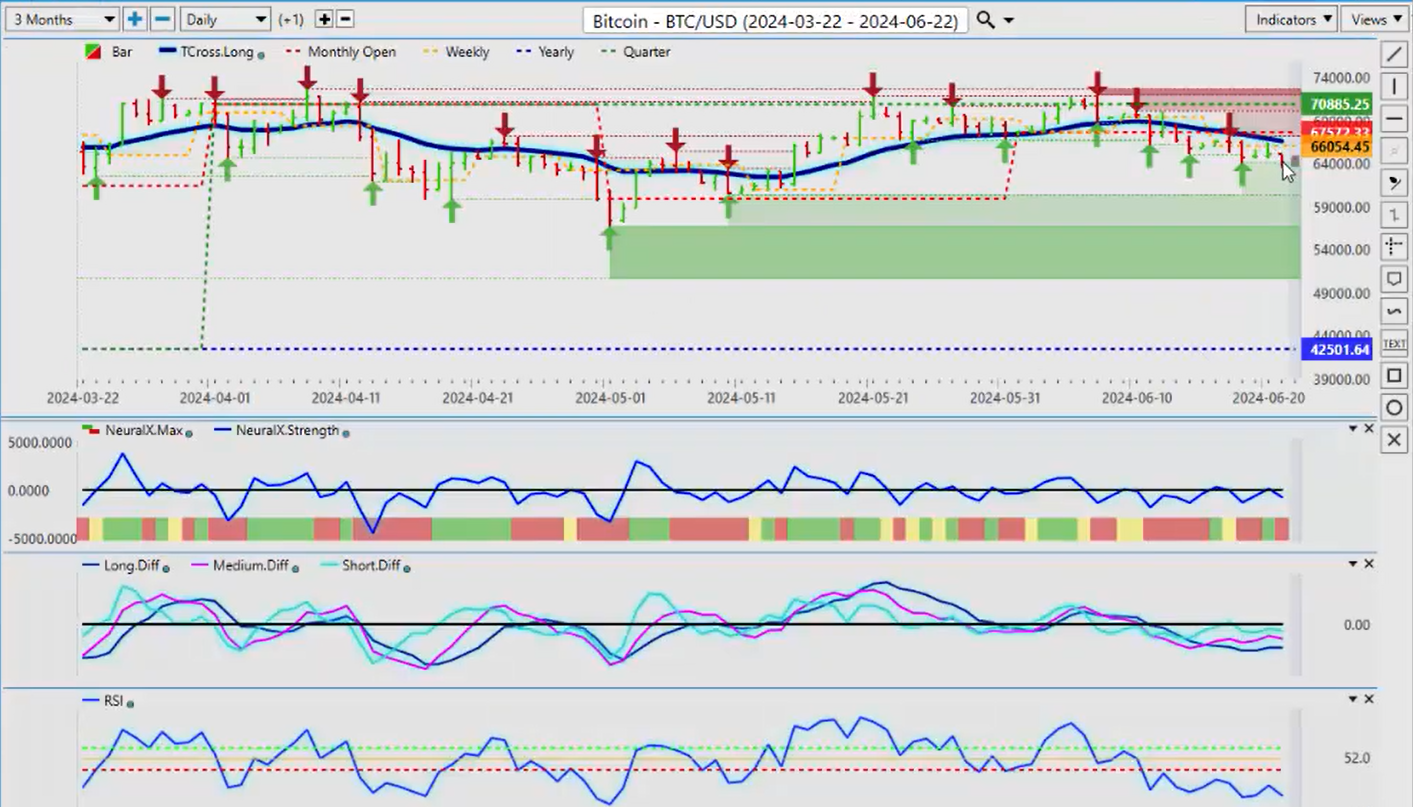
Task: Select the trend line drawing tool
Action: click(1394, 54)
